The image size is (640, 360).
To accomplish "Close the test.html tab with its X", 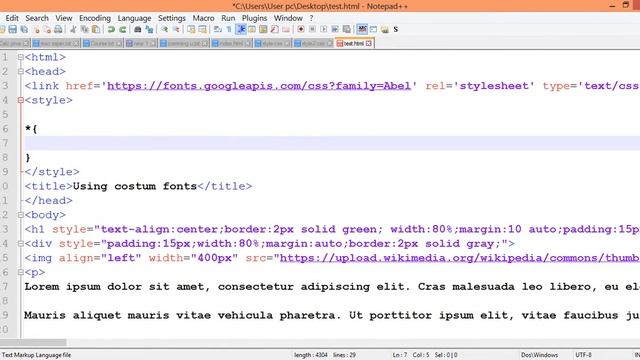I will pyautogui.click(x=369, y=43).
